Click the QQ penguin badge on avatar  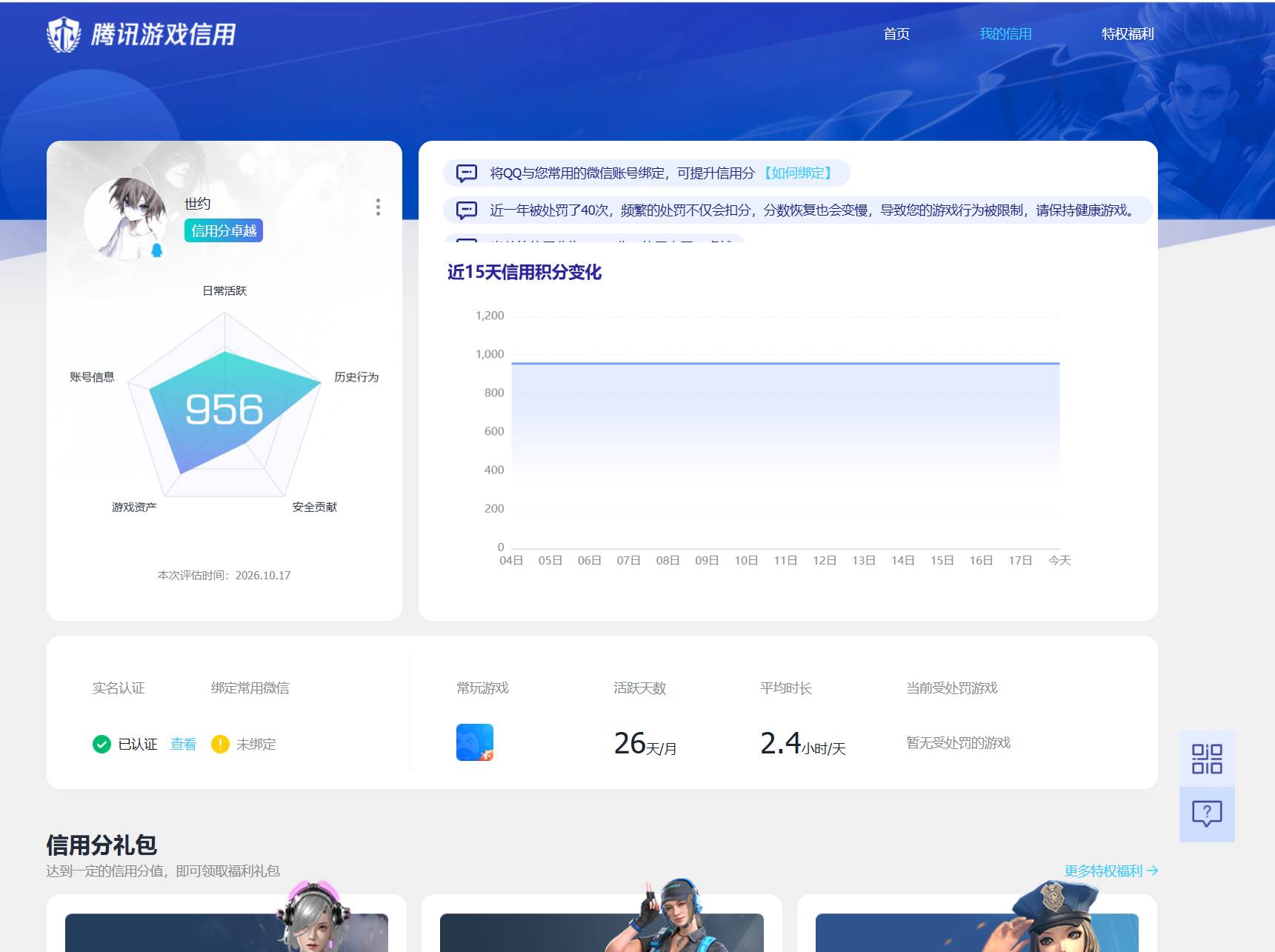click(x=157, y=250)
